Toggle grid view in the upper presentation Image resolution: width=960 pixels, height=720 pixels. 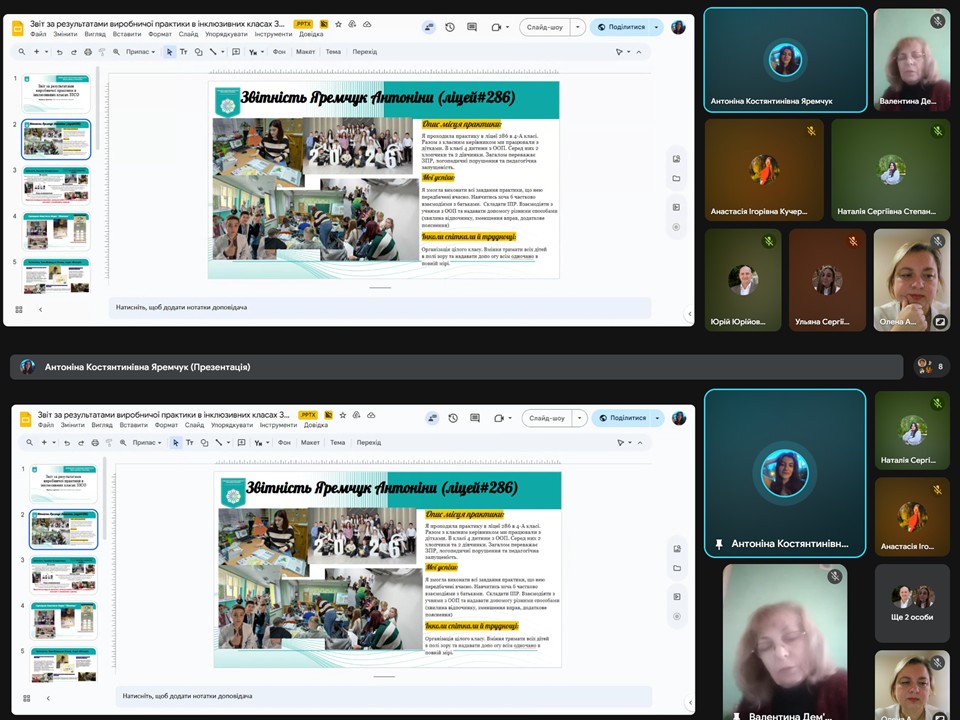(20, 309)
